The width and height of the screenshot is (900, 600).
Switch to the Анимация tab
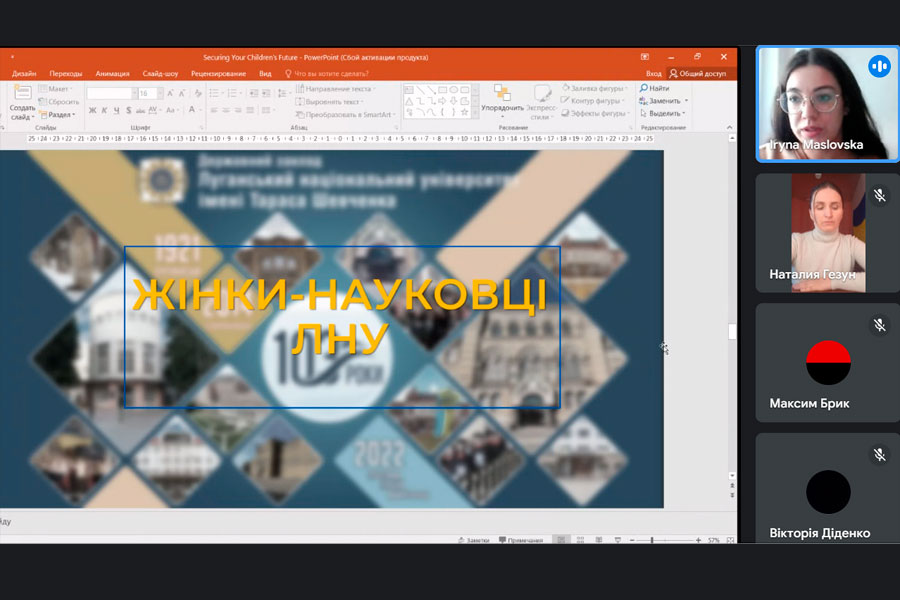click(x=112, y=73)
